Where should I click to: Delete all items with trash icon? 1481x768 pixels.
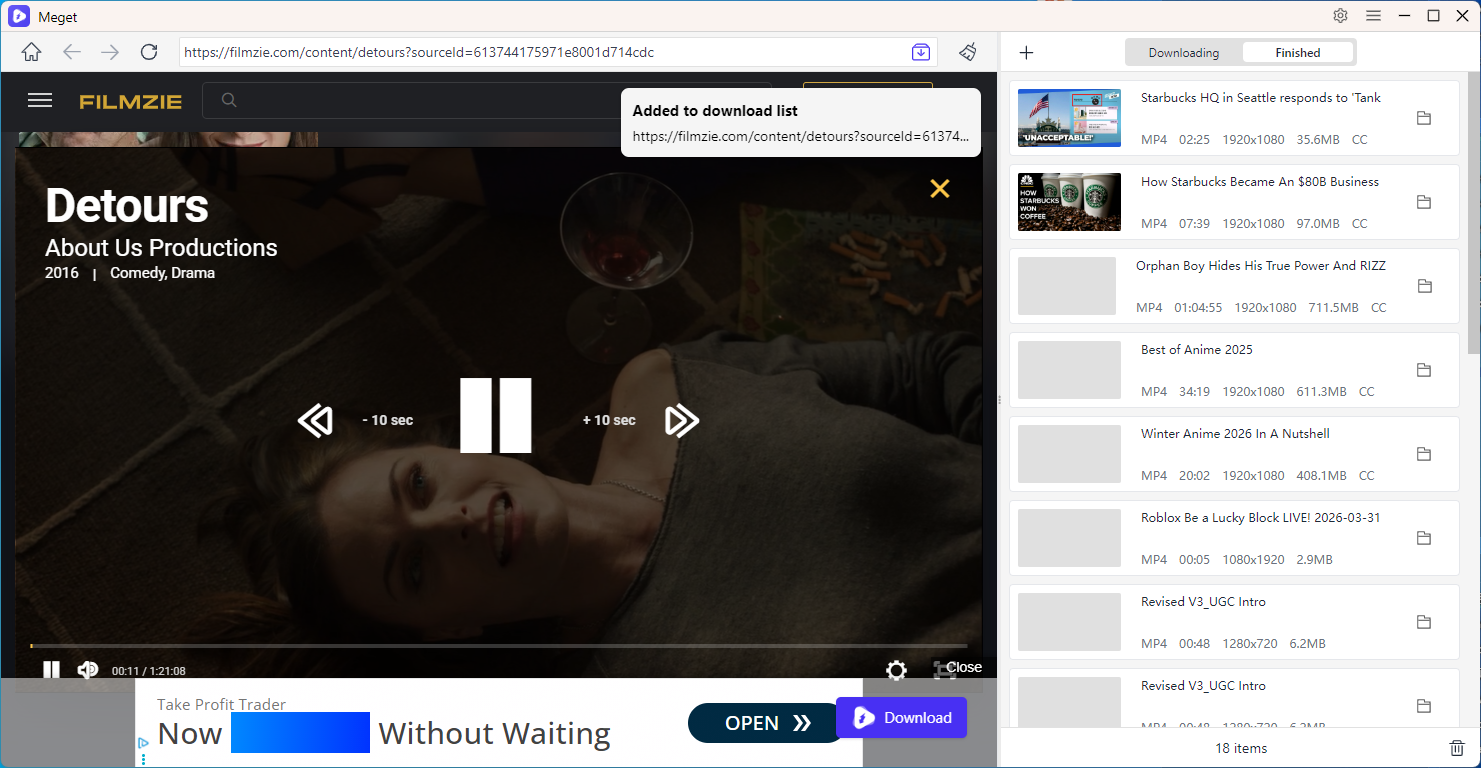(1457, 748)
